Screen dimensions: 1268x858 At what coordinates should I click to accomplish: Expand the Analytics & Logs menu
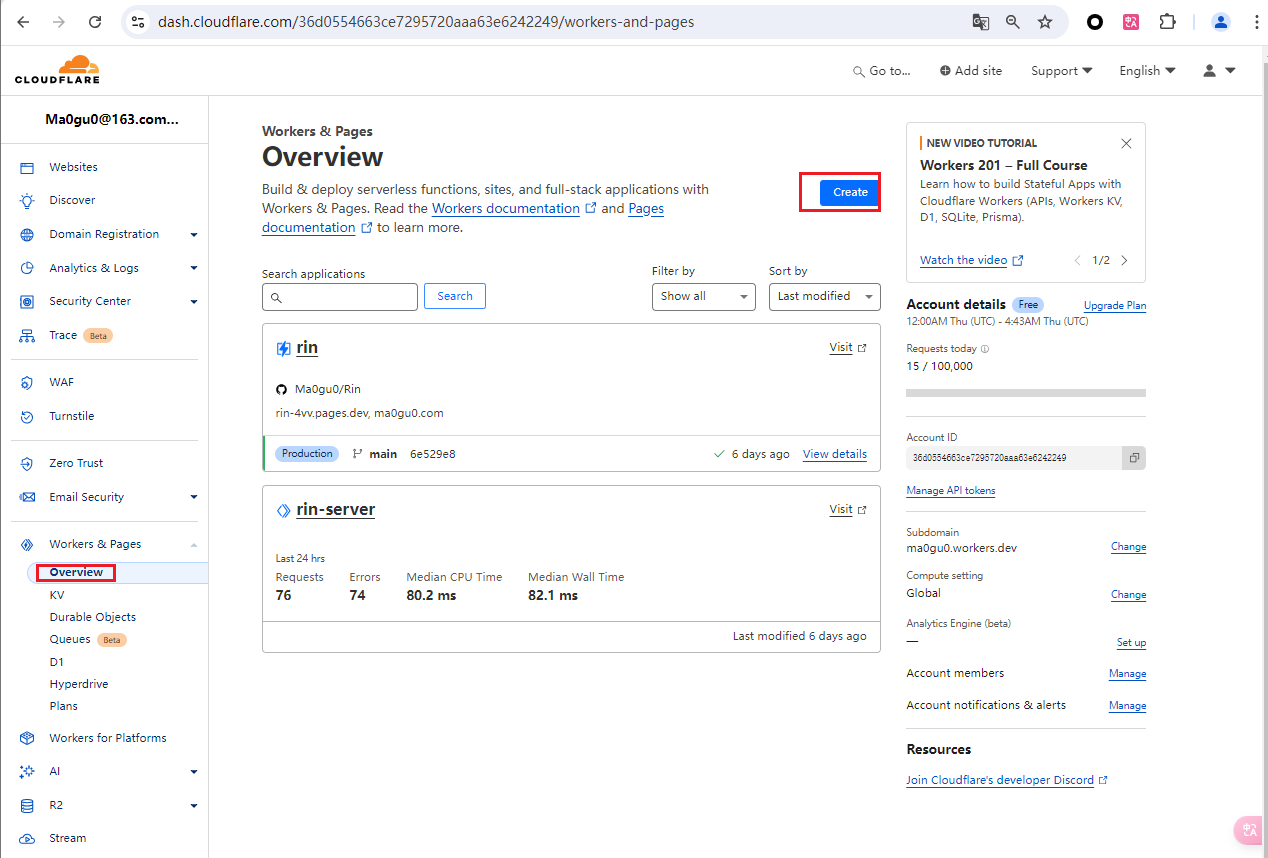(194, 269)
